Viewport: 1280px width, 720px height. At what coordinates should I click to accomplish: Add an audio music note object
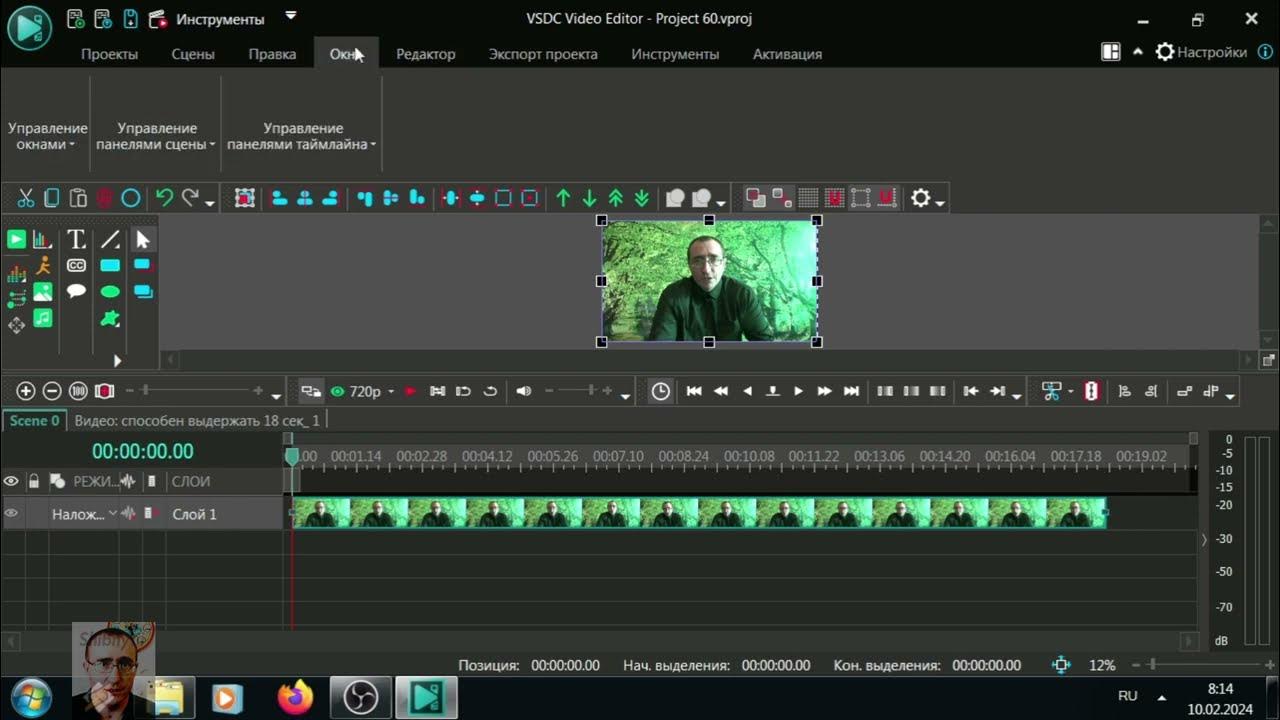42,318
